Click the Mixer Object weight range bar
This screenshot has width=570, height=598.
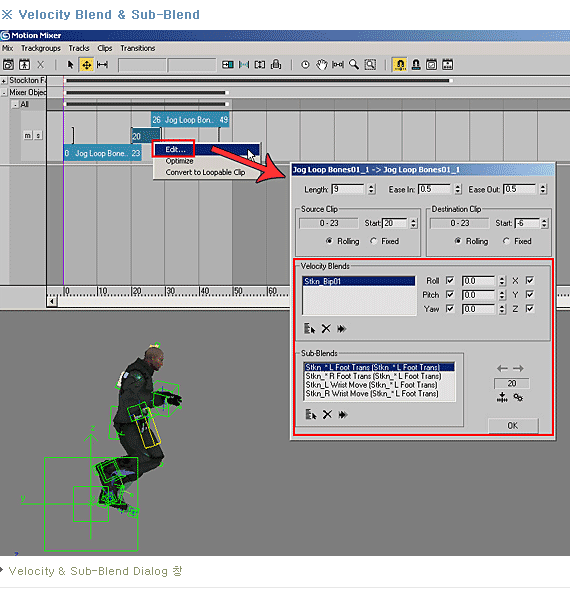[x=146, y=93]
